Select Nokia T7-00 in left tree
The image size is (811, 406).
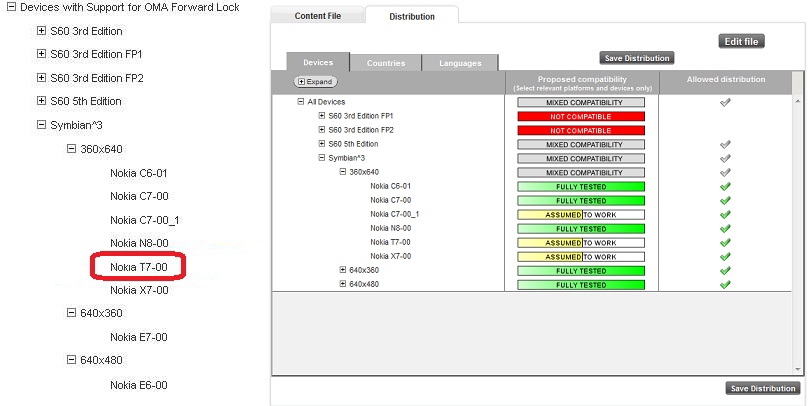(x=139, y=267)
